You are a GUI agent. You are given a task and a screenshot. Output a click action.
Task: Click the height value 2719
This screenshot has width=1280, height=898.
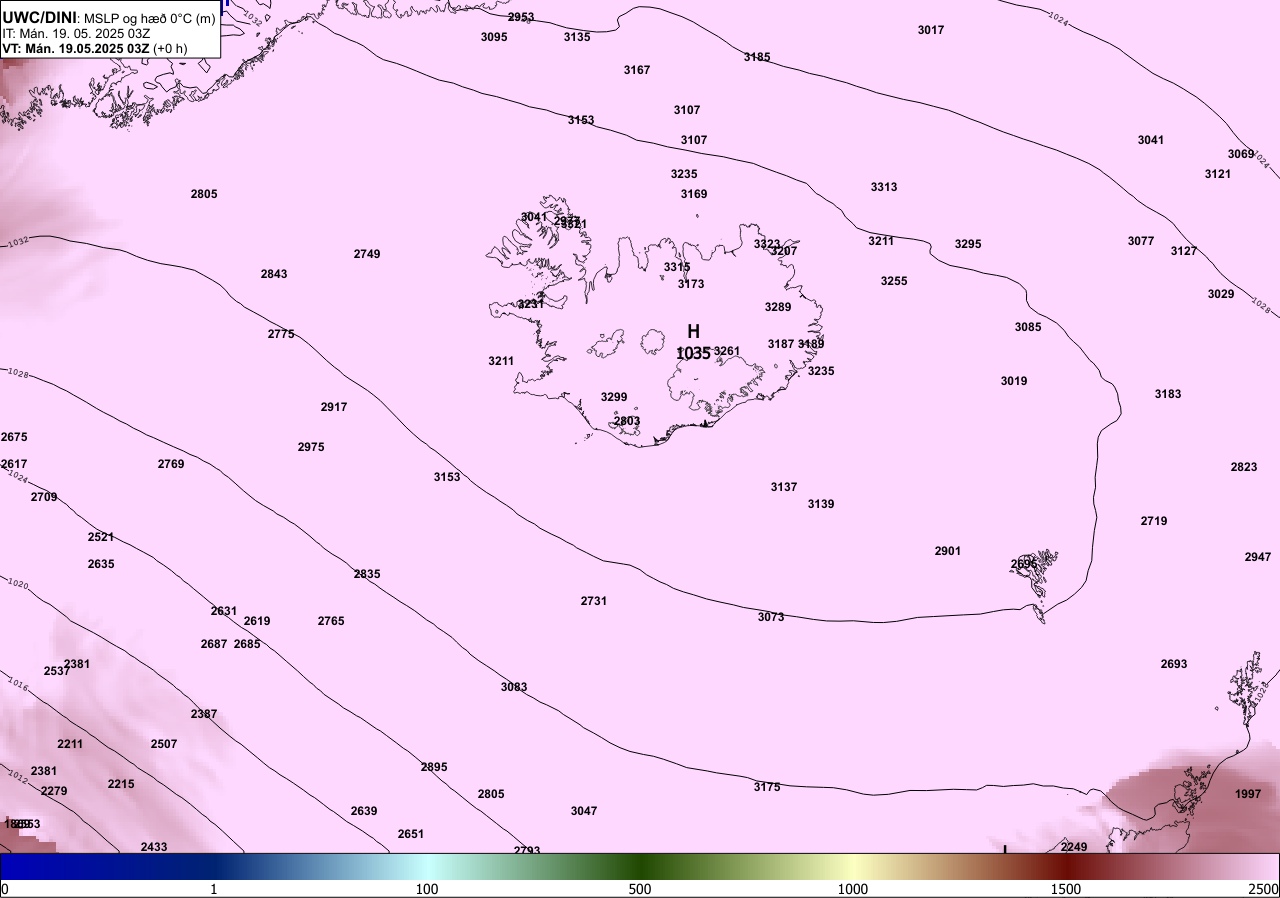pyautogui.click(x=1154, y=521)
